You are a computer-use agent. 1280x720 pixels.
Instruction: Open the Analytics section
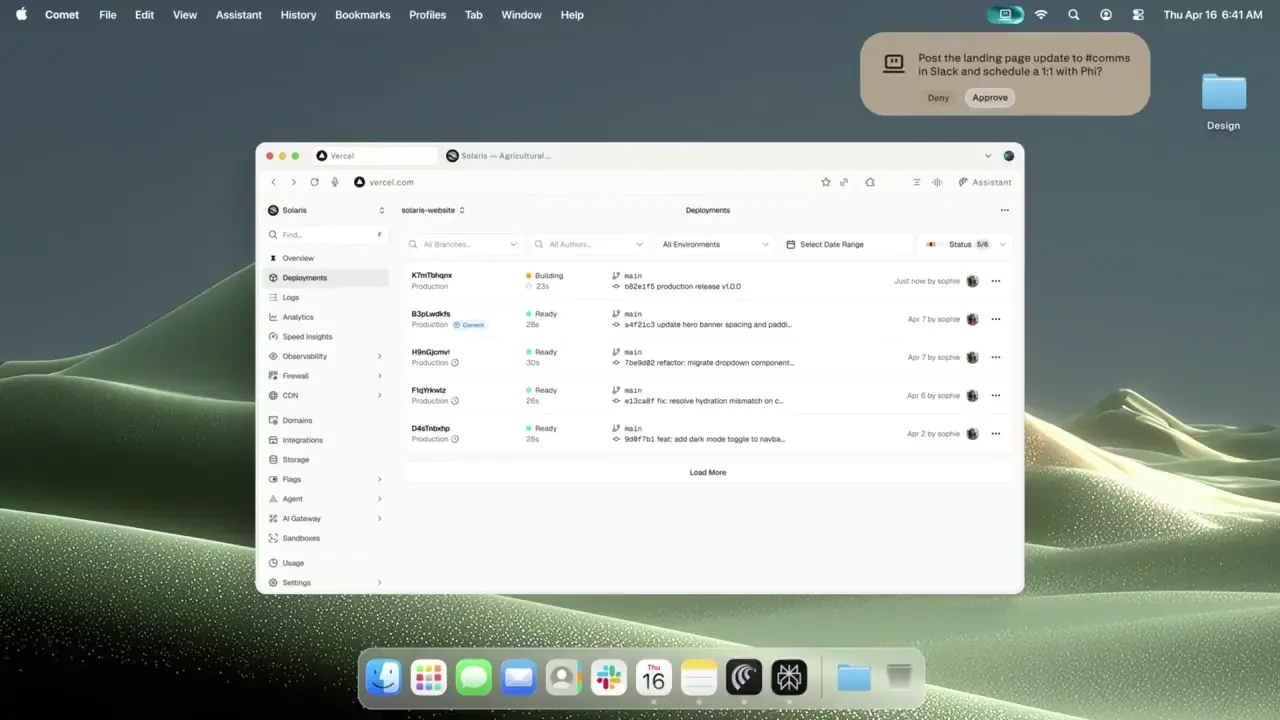click(x=326, y=317)
